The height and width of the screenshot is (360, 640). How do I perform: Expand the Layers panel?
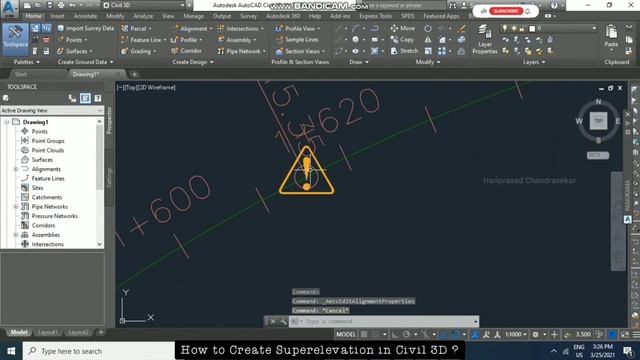click(x=534, y=62)
